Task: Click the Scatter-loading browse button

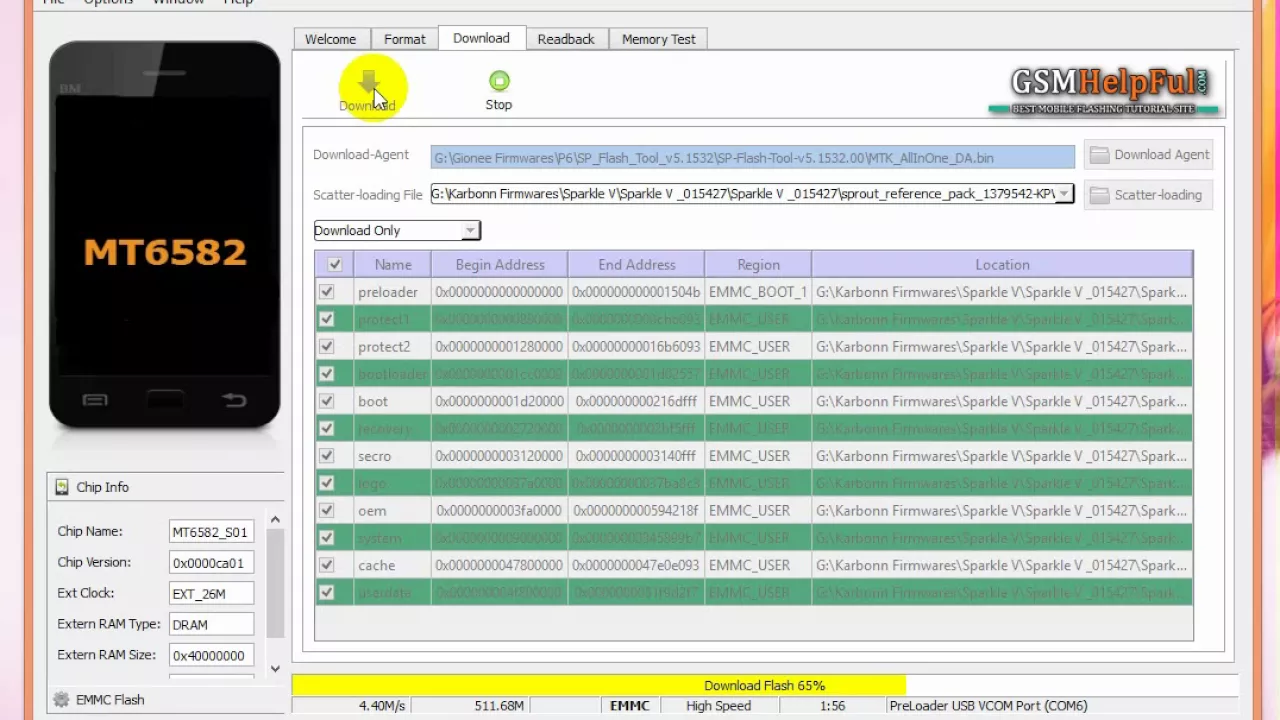Action: pos(1149,195)
